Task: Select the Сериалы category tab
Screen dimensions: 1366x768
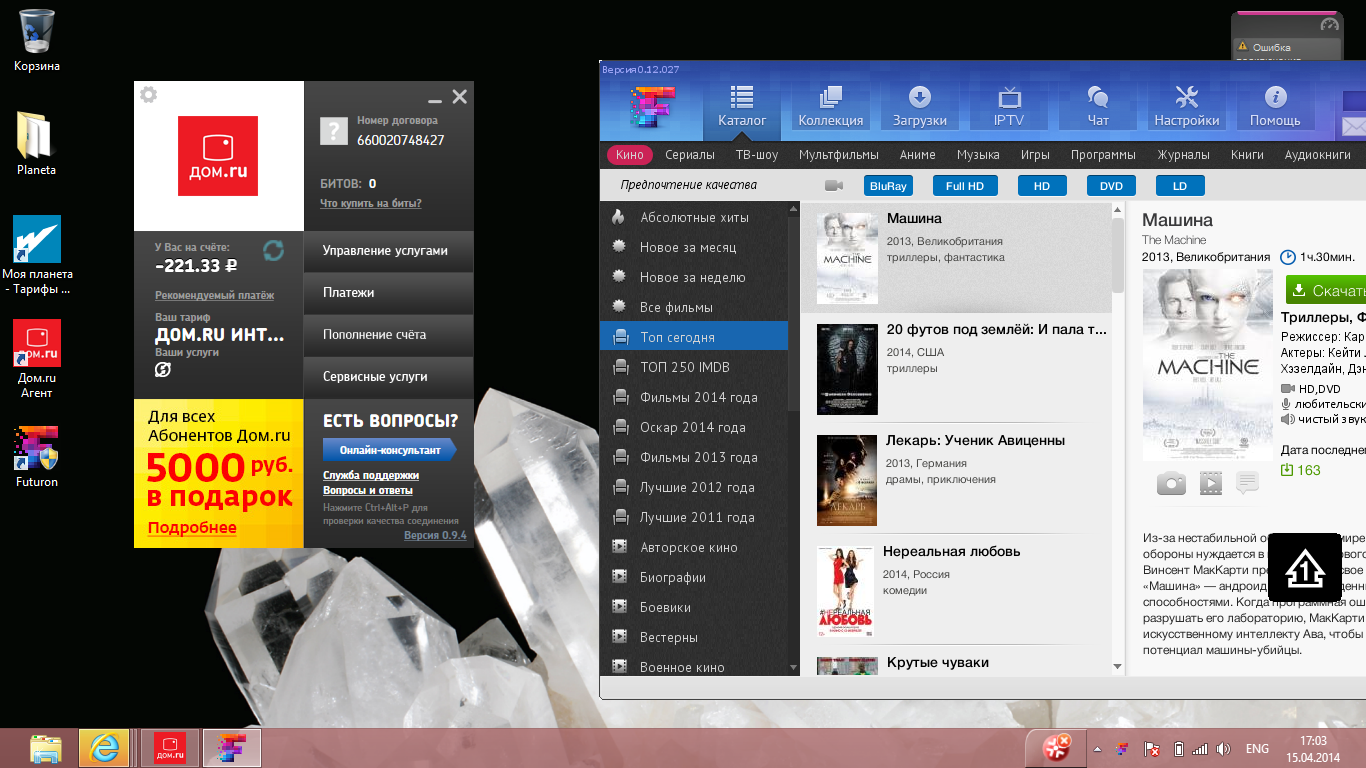Action: [x=690, y=155]
